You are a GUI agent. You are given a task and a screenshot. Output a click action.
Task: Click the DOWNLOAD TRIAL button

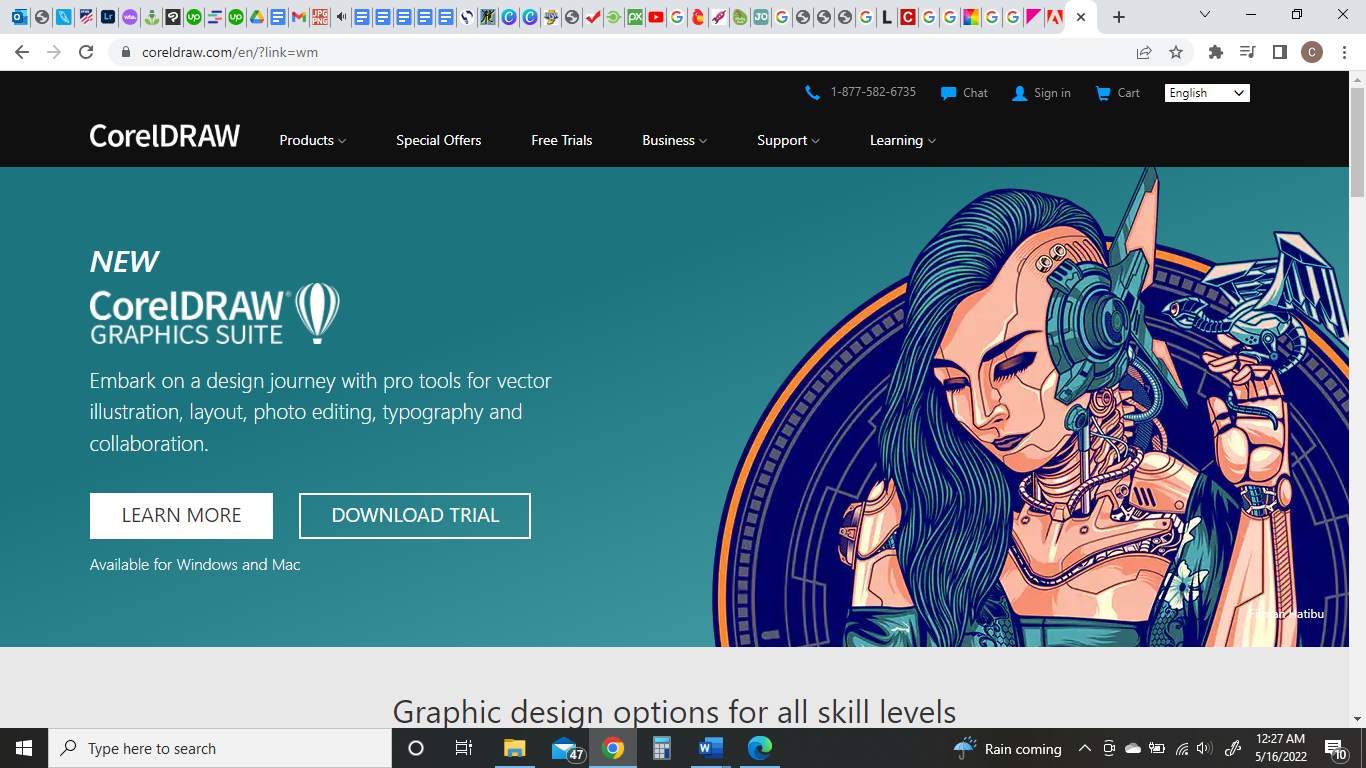coord(415,516)
